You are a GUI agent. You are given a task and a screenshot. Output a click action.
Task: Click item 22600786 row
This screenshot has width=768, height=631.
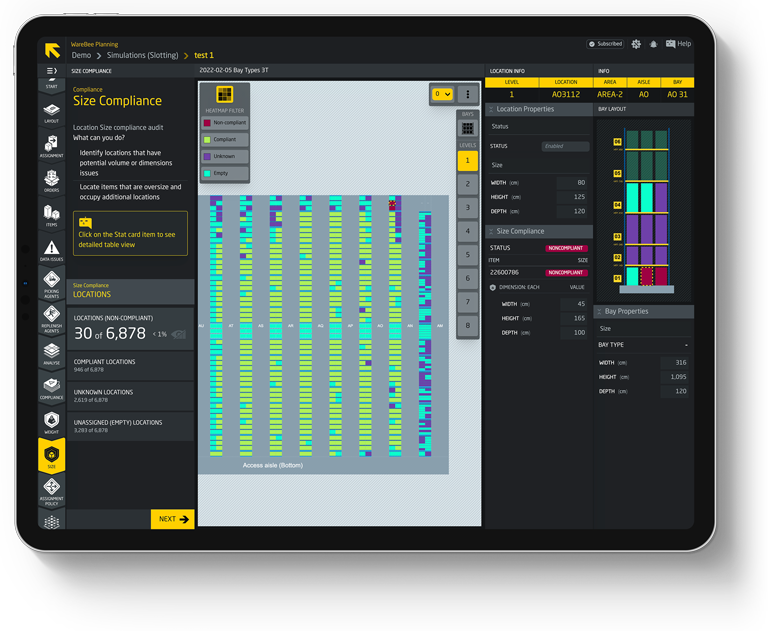(539, 272)
